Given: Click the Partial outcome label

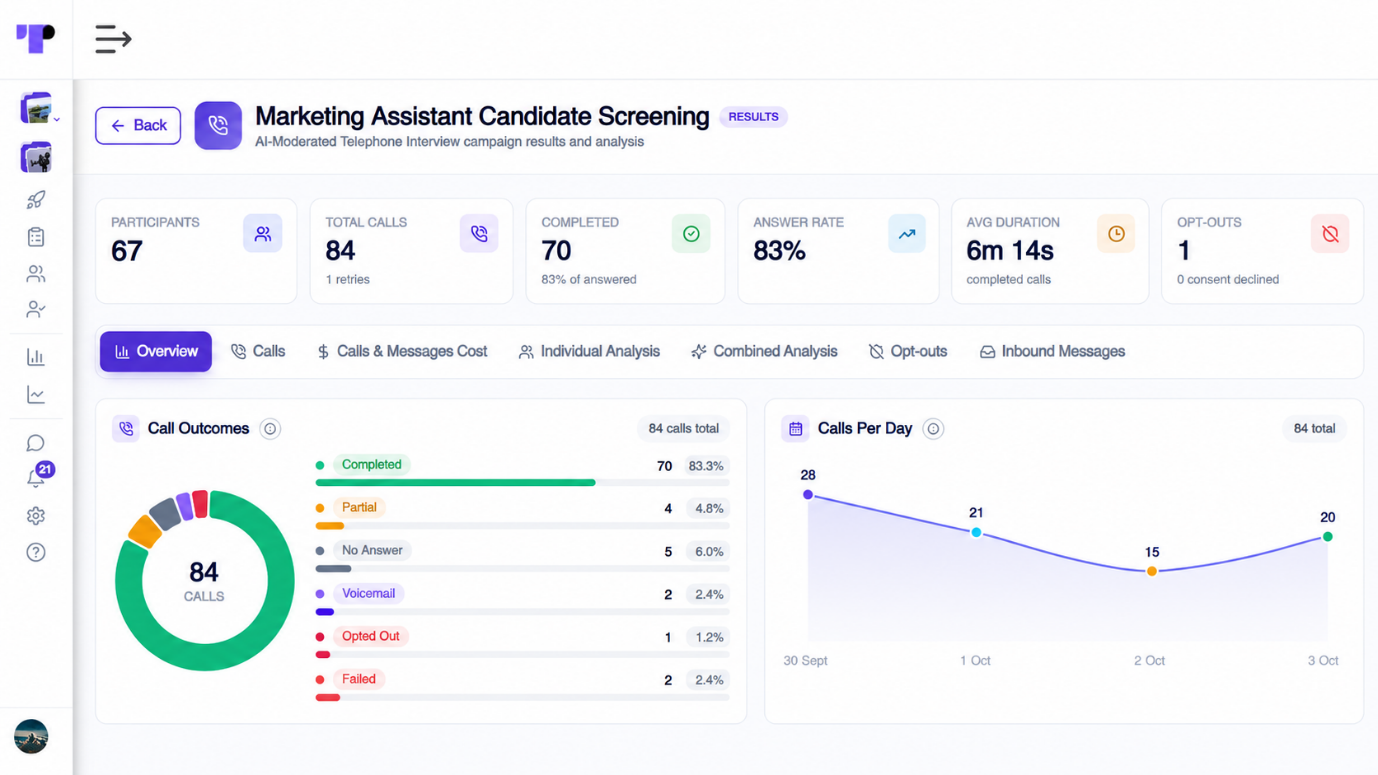Looking at the screenshot, I should click(359, 508).
